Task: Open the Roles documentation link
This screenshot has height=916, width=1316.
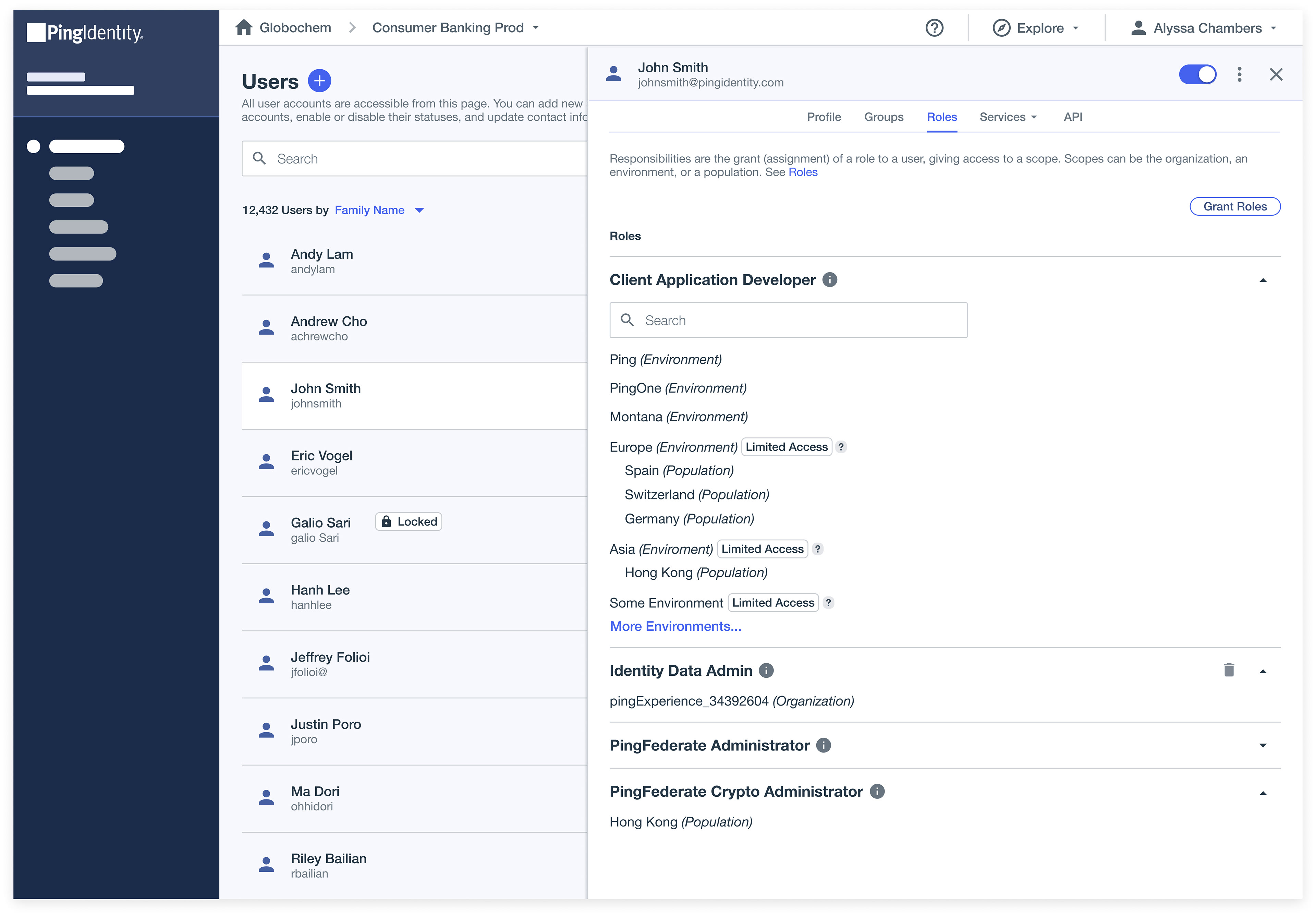Action: coord(802,172)
